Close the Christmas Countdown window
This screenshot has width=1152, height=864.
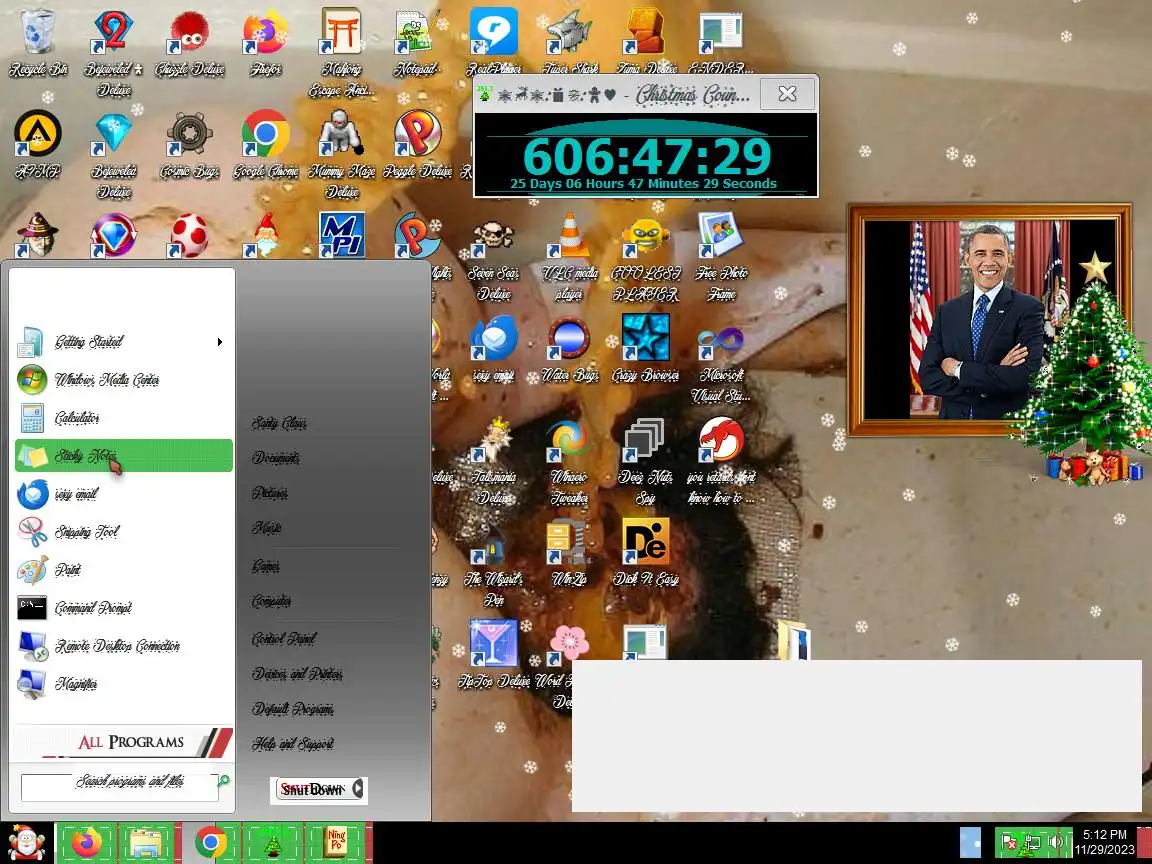pyautogui.click(x=787, y=93)
